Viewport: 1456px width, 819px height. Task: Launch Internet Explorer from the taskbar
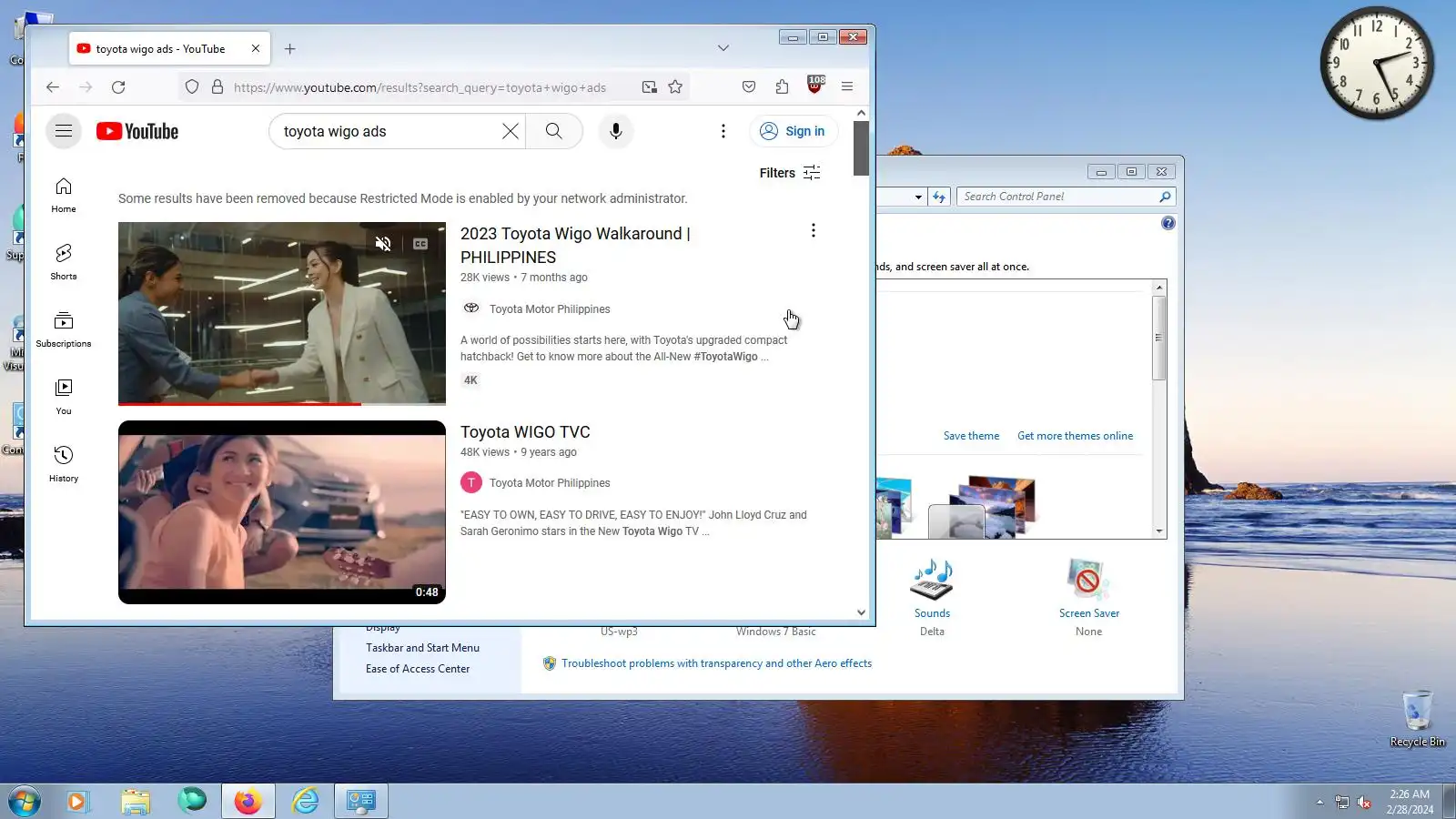305,801
